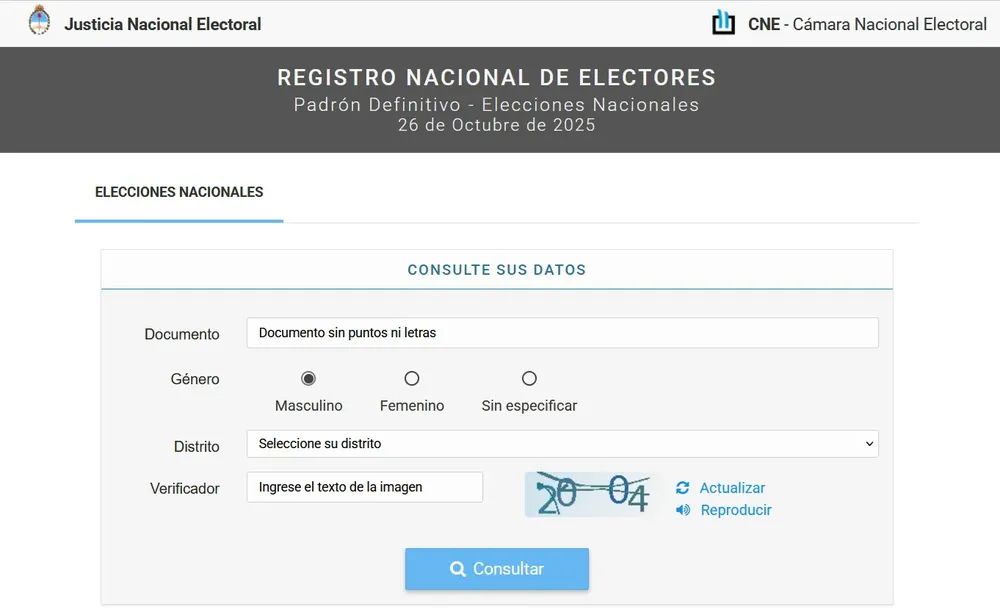Viewport: 1000px width, 612px height.
Task: Select the Masculino radio button
Action: click(x=308, y=379)
